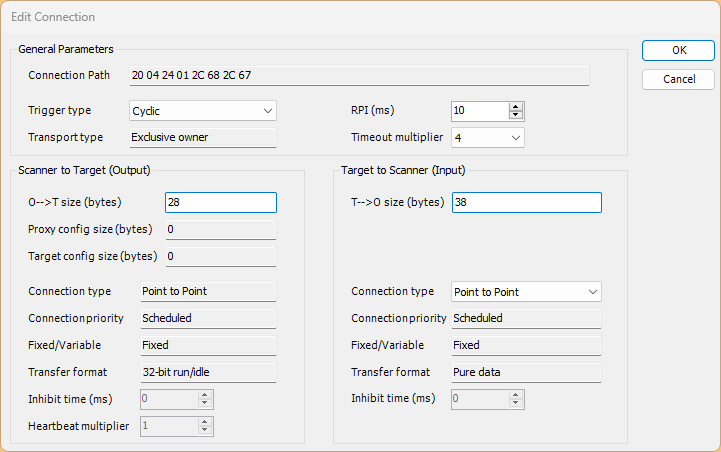Viewport: 721px width, 452px height.
Task: Click the RPI (ms) value field
Action: pyautogui.click(x=480, y=111)
